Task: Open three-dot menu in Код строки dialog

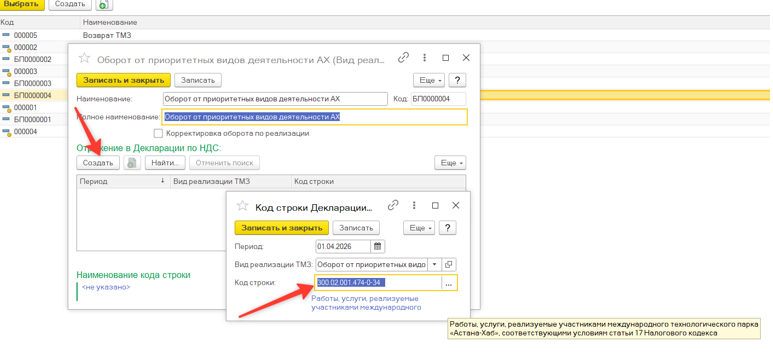Action: click(x=414, y=205)
